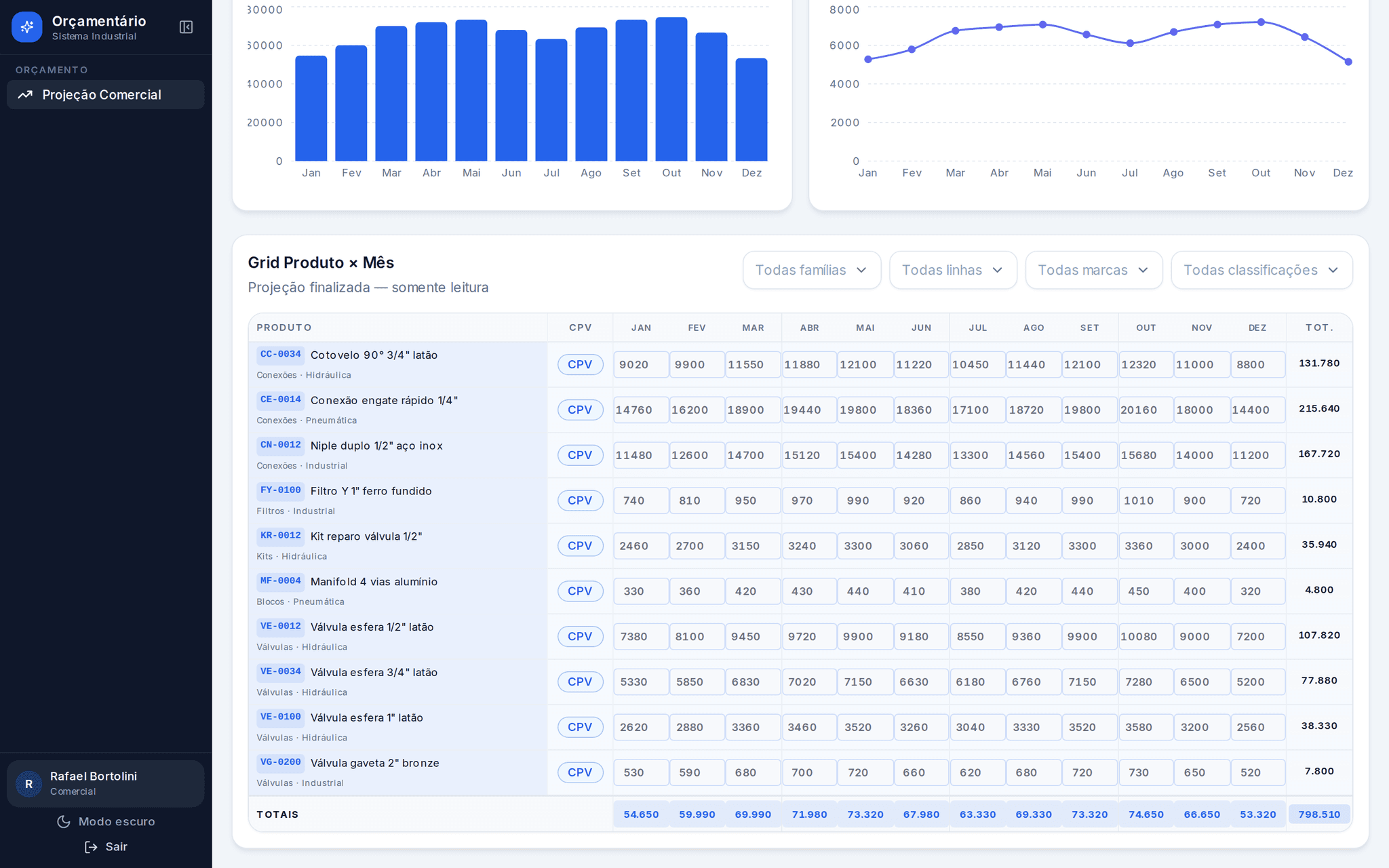Open the Todas classificações dropdown

coord(1261,270)
